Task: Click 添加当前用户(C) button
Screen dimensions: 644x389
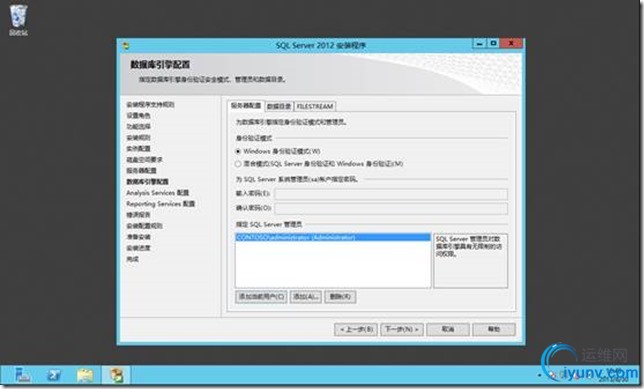Action: pyautogui.click(x=261, y=297)
